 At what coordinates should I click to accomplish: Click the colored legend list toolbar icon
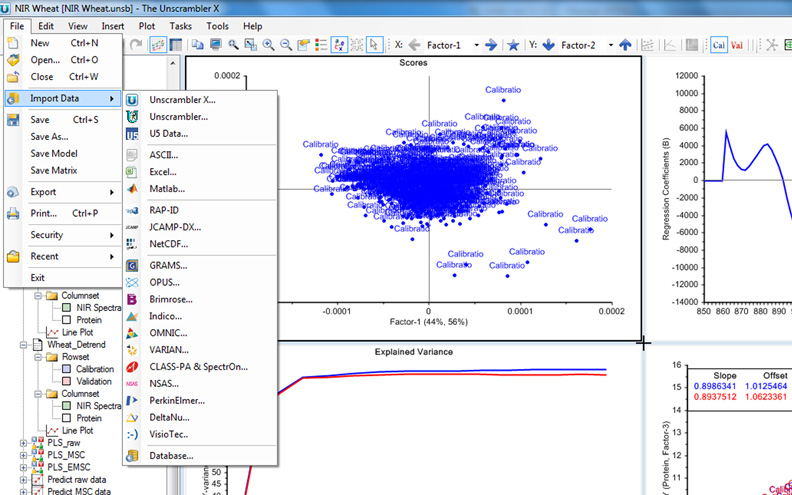(321, 44)
